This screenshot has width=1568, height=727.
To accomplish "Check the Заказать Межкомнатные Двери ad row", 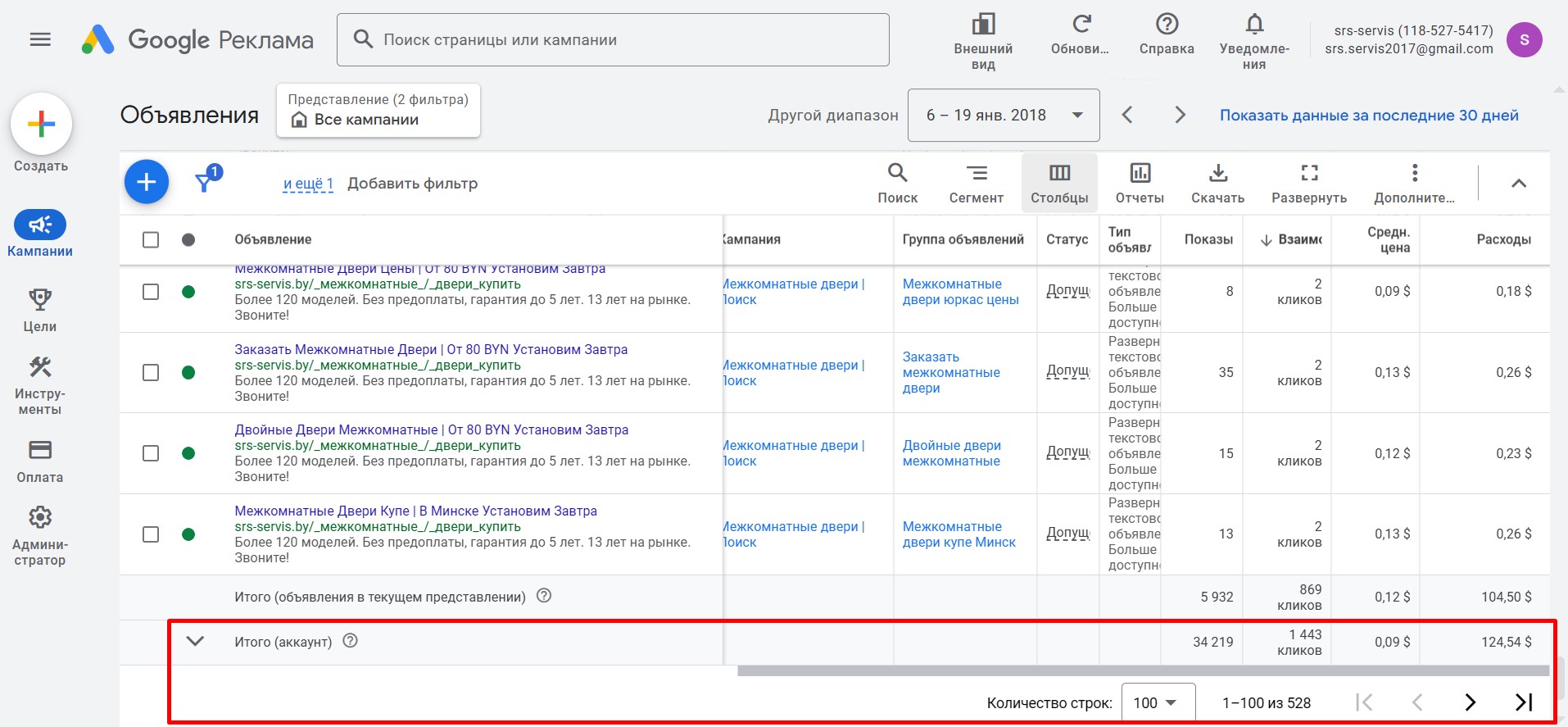I will click(x=151, y=372).
